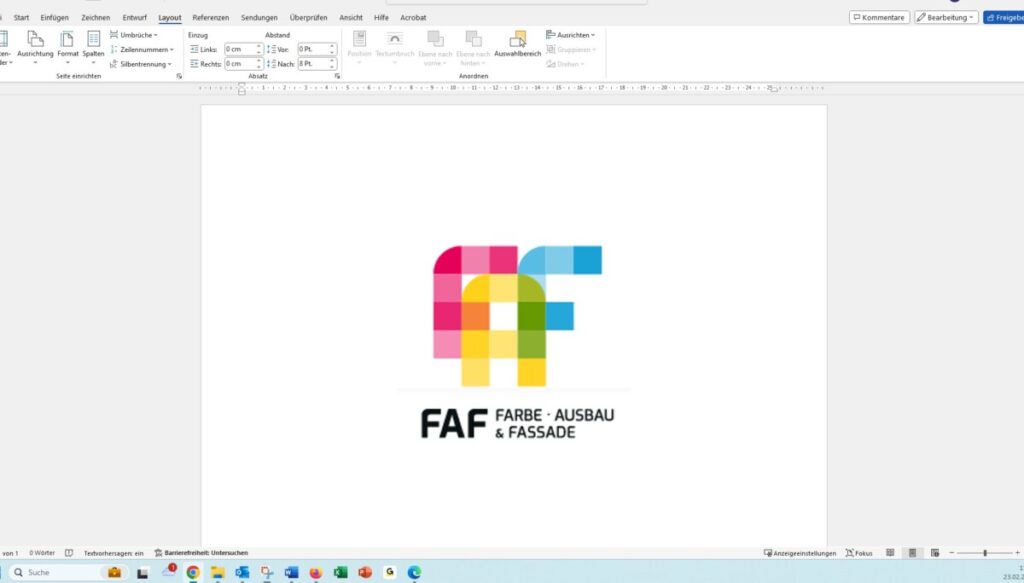Click 'Barrierefreiheit: Untersuchen' status item

point(201,553)
